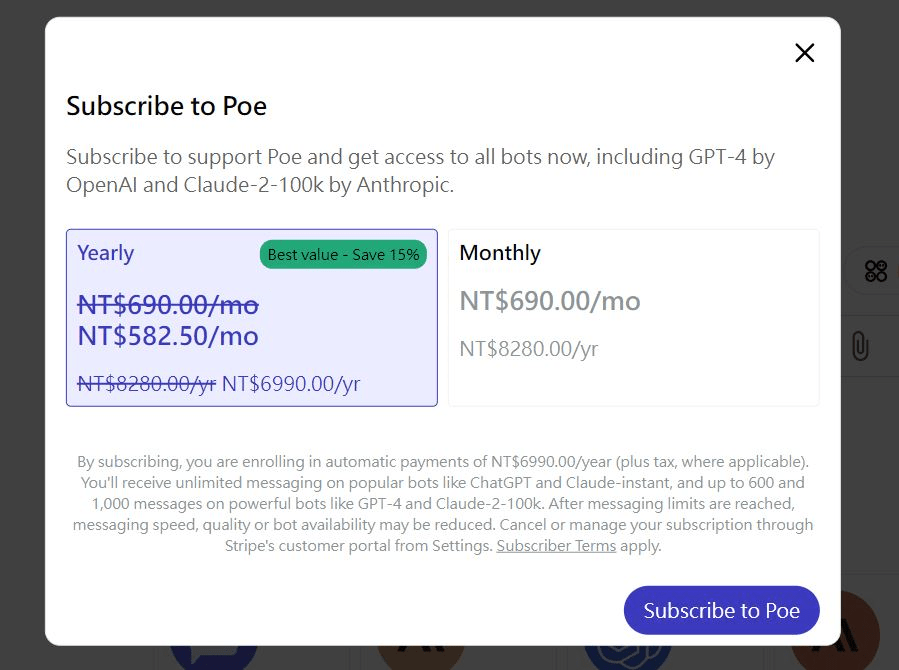
Task: Click the paperclip attachment icon
Action: 859,347
